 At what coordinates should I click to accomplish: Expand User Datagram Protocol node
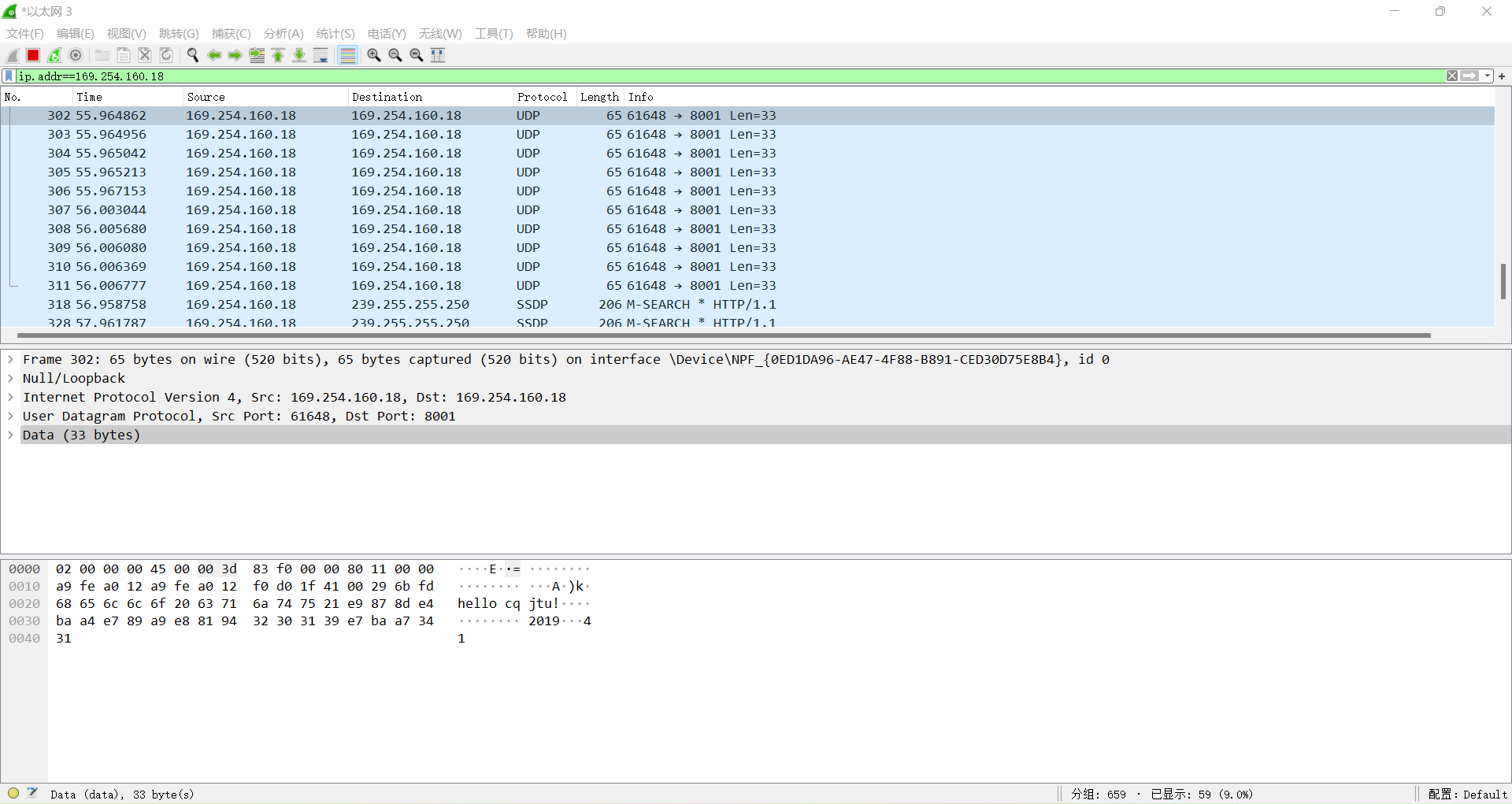10,416
